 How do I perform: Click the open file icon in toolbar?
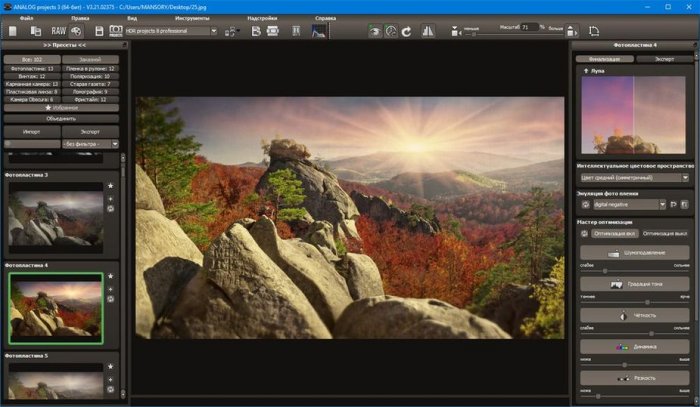pyautogui.click(x=11, y=31)
